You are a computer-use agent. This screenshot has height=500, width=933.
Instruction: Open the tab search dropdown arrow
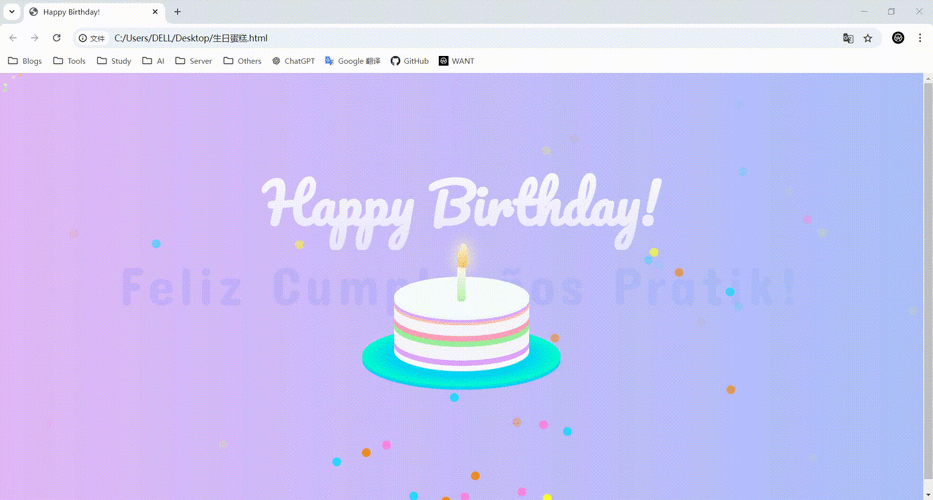pos(11,11)
